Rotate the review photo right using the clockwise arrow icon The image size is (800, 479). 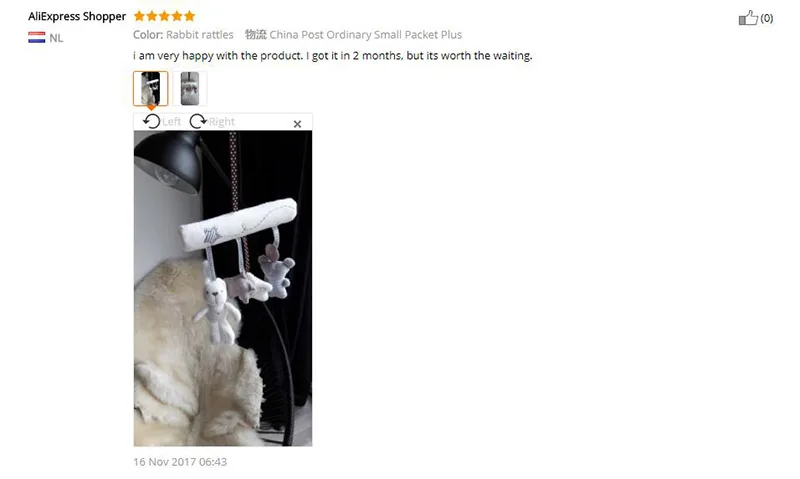198,121
